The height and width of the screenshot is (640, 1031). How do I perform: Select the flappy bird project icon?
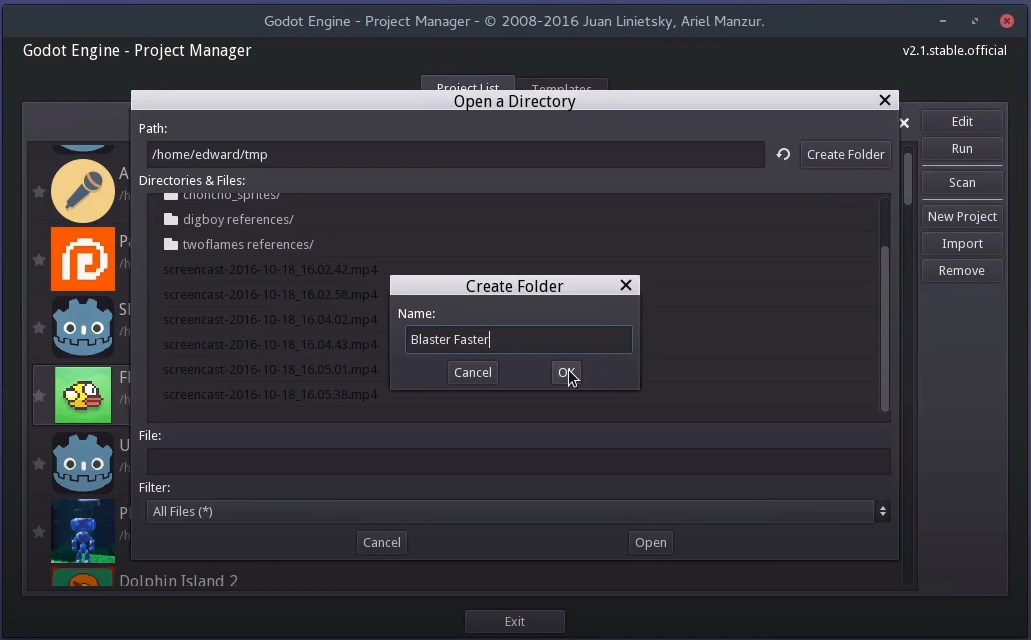pos(83,395)
